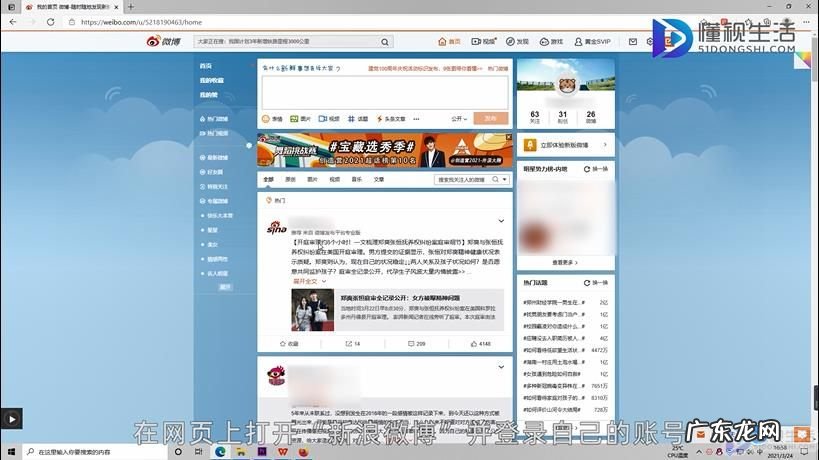Open the messages envelope icon in header
Screen dimensions: 819x460
633,41
